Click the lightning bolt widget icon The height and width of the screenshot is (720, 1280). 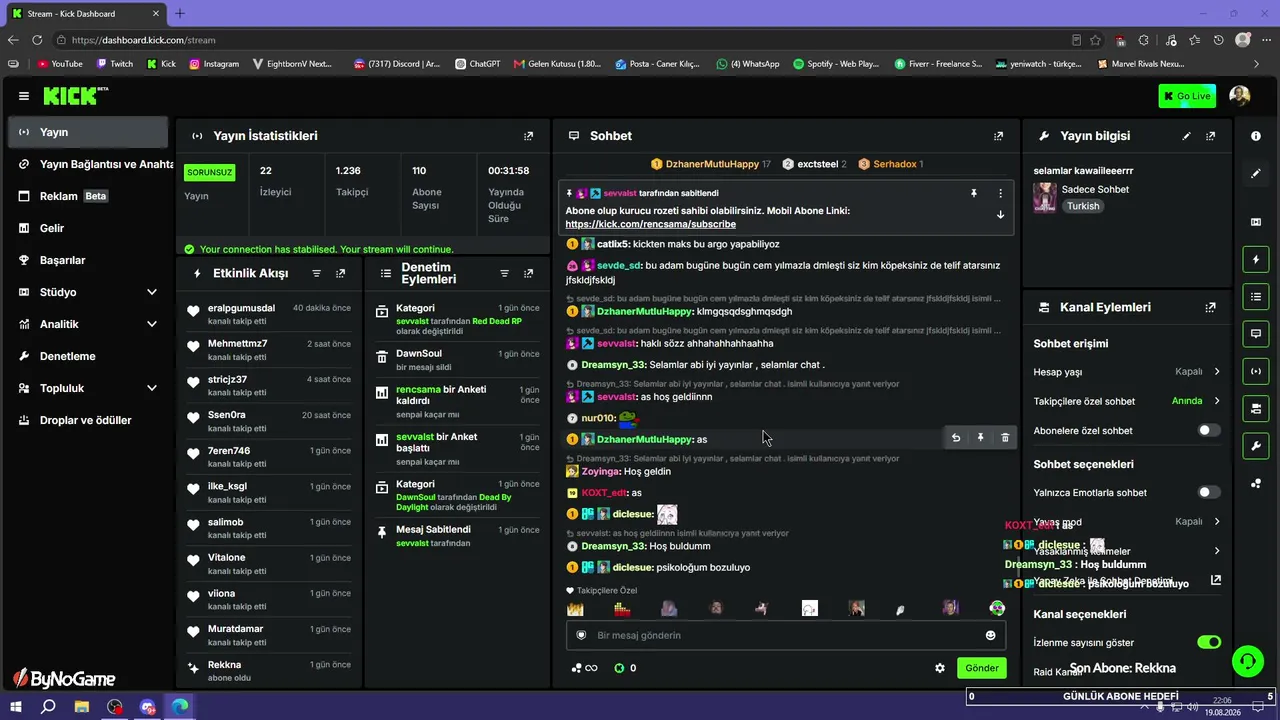click(x=1256, y=260)
